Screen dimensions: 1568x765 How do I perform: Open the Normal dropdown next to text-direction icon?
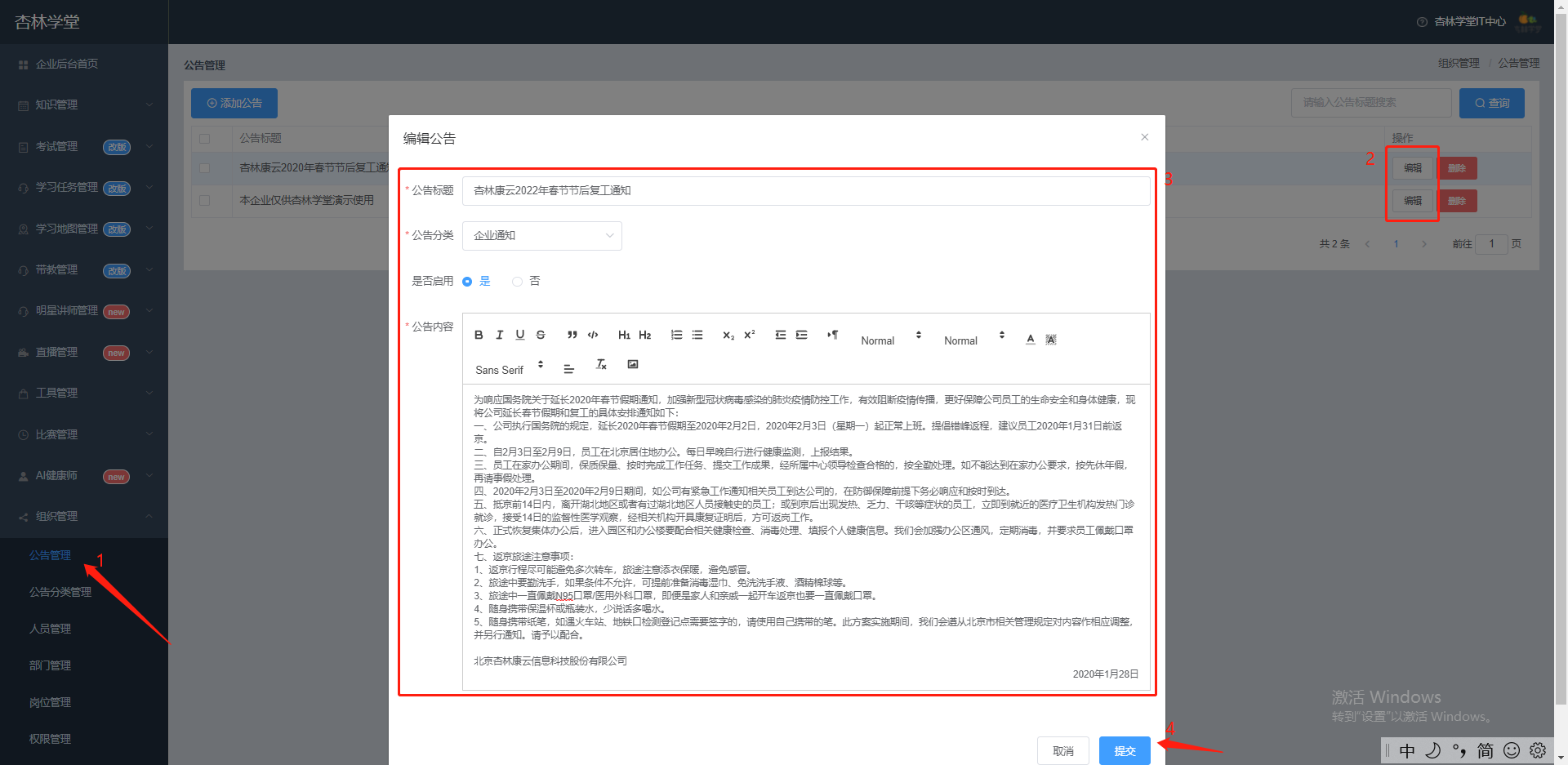(x=892, y=340)
